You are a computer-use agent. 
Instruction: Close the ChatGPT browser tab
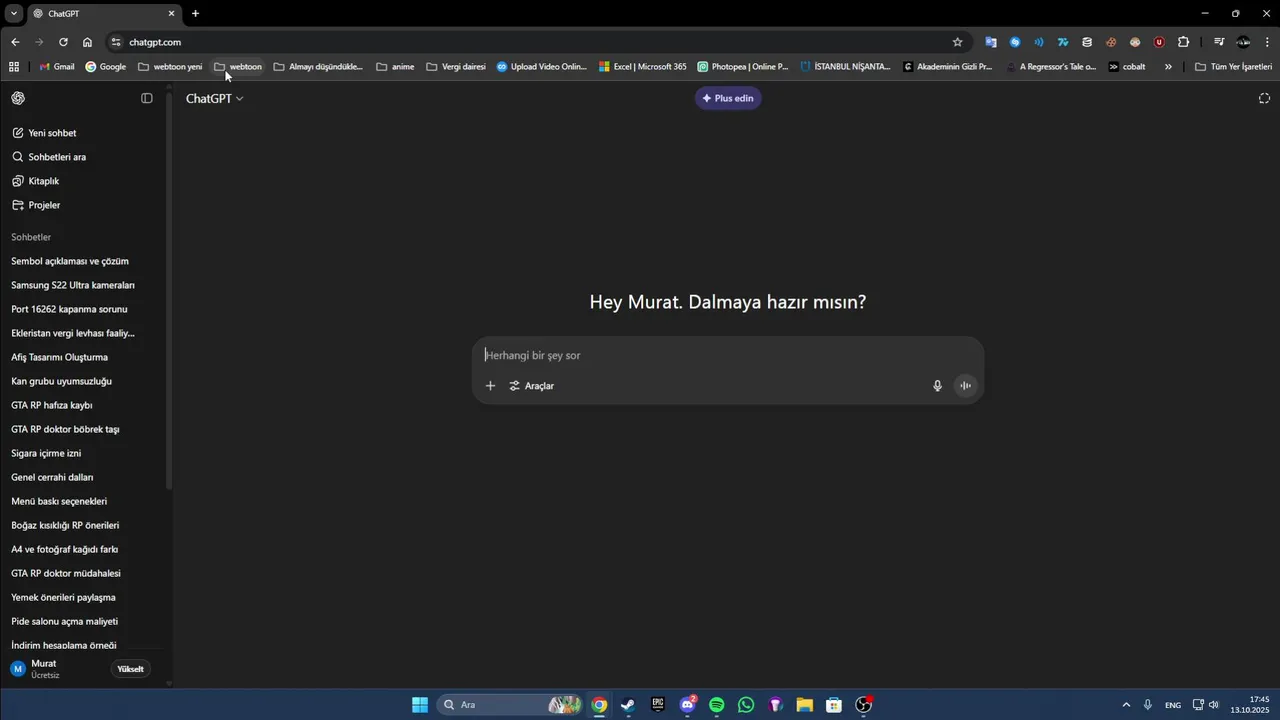(171, 13)
